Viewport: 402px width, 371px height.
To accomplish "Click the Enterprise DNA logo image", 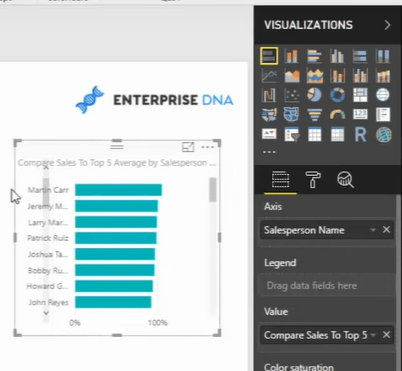I will (154, 100).
